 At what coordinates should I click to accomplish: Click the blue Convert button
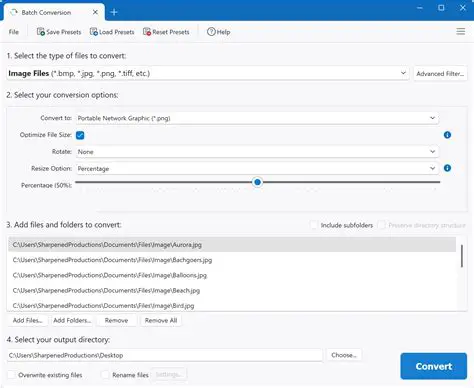434,366
